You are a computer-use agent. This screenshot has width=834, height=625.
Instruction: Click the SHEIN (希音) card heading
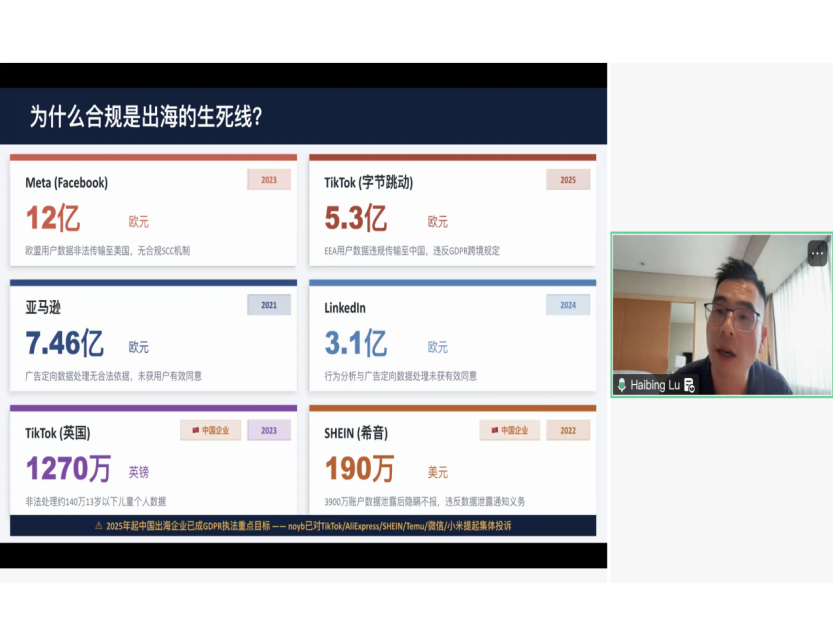pyautogui.click(x=356, y=433)
